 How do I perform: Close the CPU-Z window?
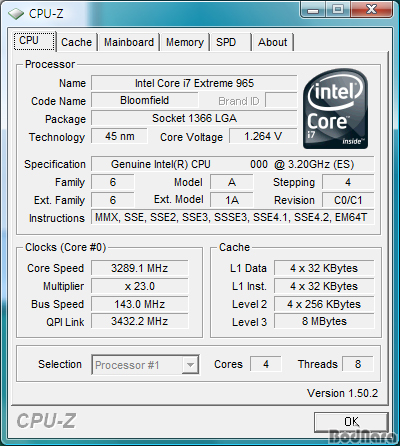pyautogui.click(x=371, y=10)
